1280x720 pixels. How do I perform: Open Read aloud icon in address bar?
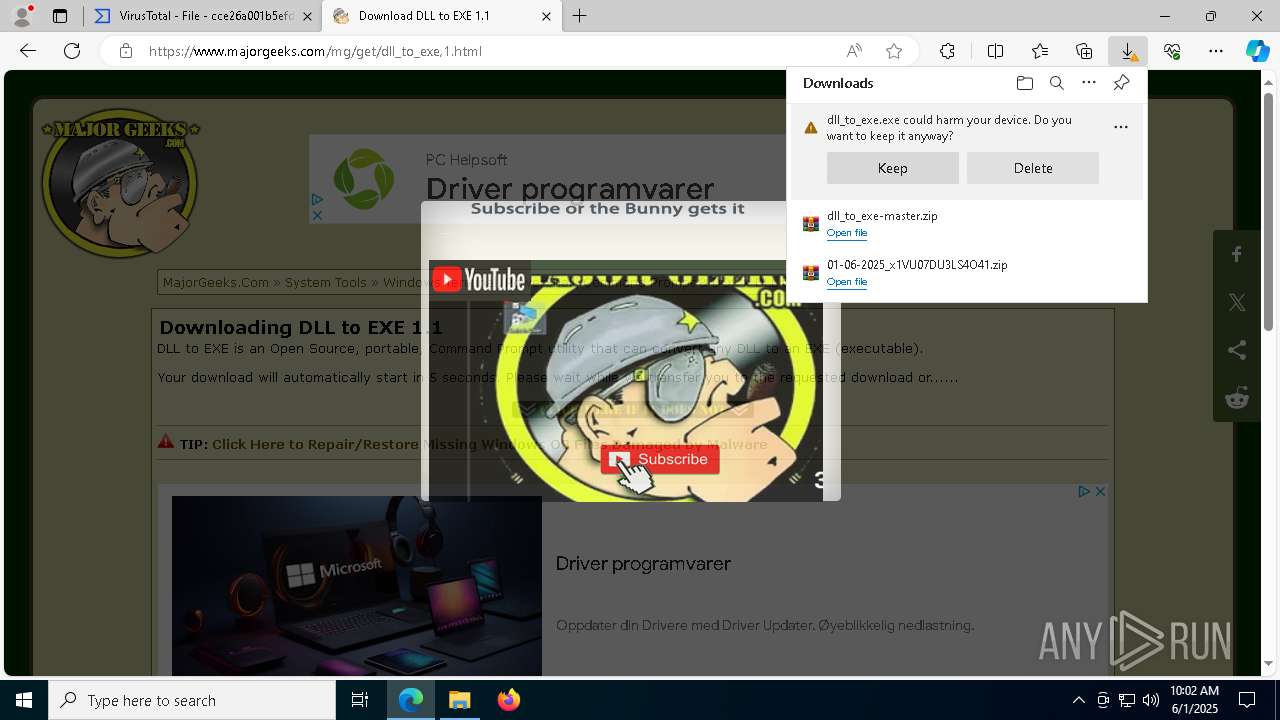pyautogui.click(x=854, y=51)
